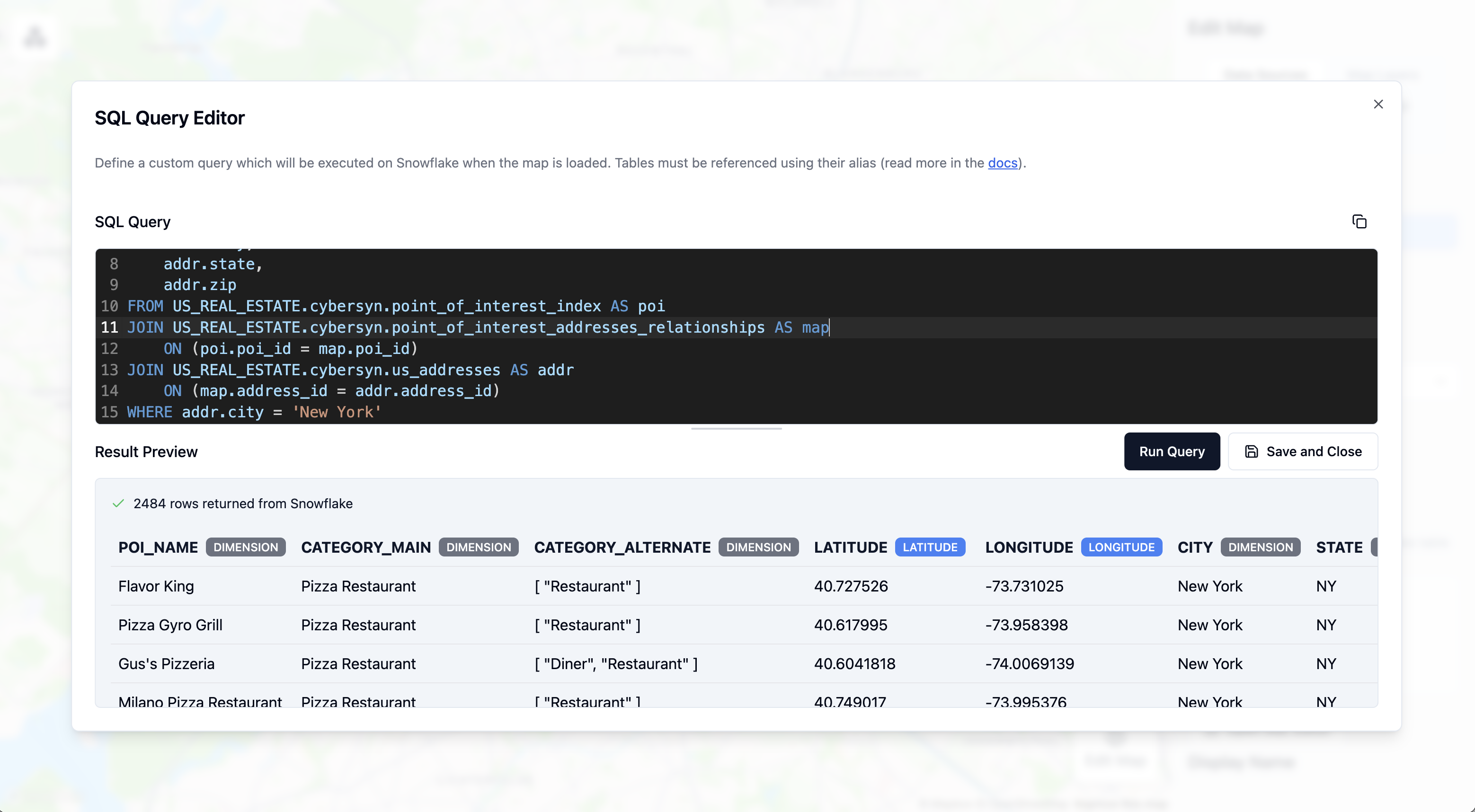Click the POI_NAME column header
Screen dimensions: 1475x812
pos(158,547)
